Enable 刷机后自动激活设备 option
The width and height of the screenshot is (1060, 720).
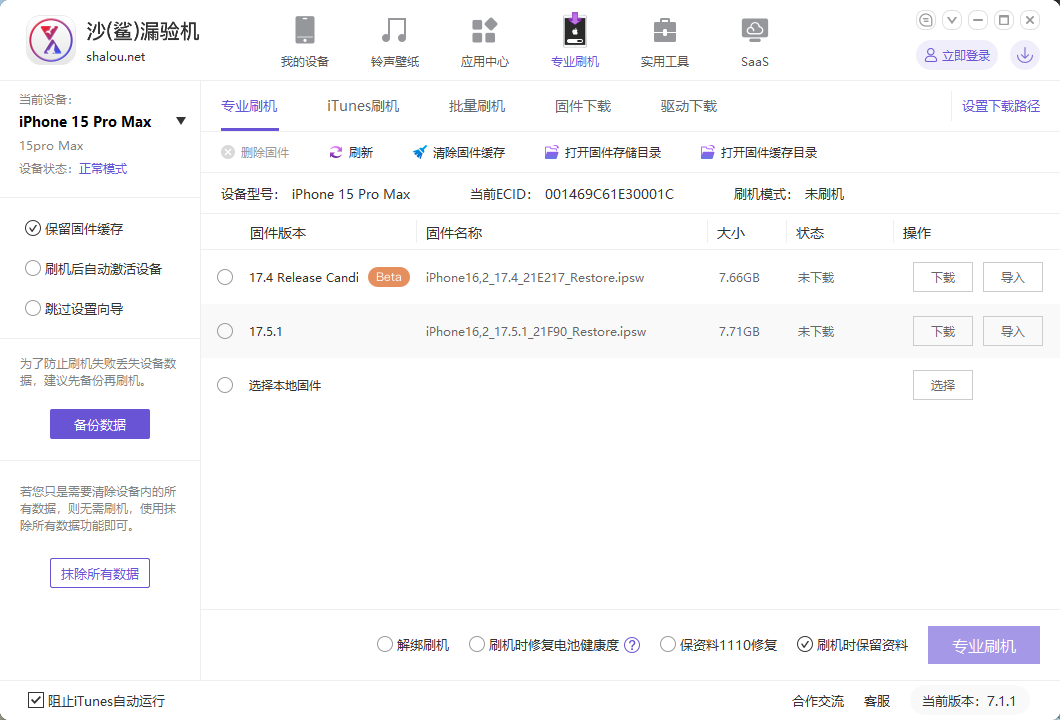click(33, 268)
